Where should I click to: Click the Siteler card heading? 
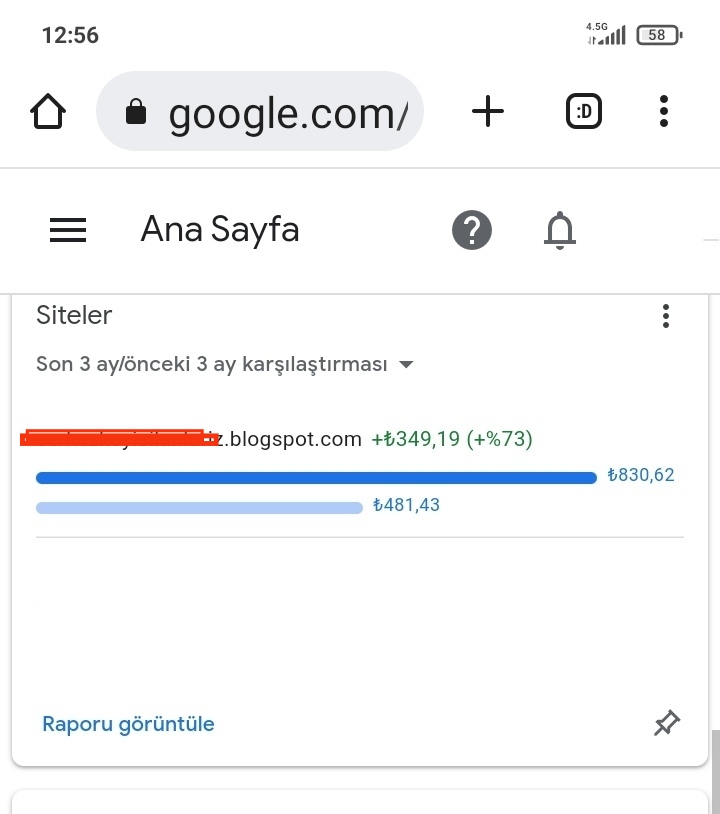click(x=74, y=315)
